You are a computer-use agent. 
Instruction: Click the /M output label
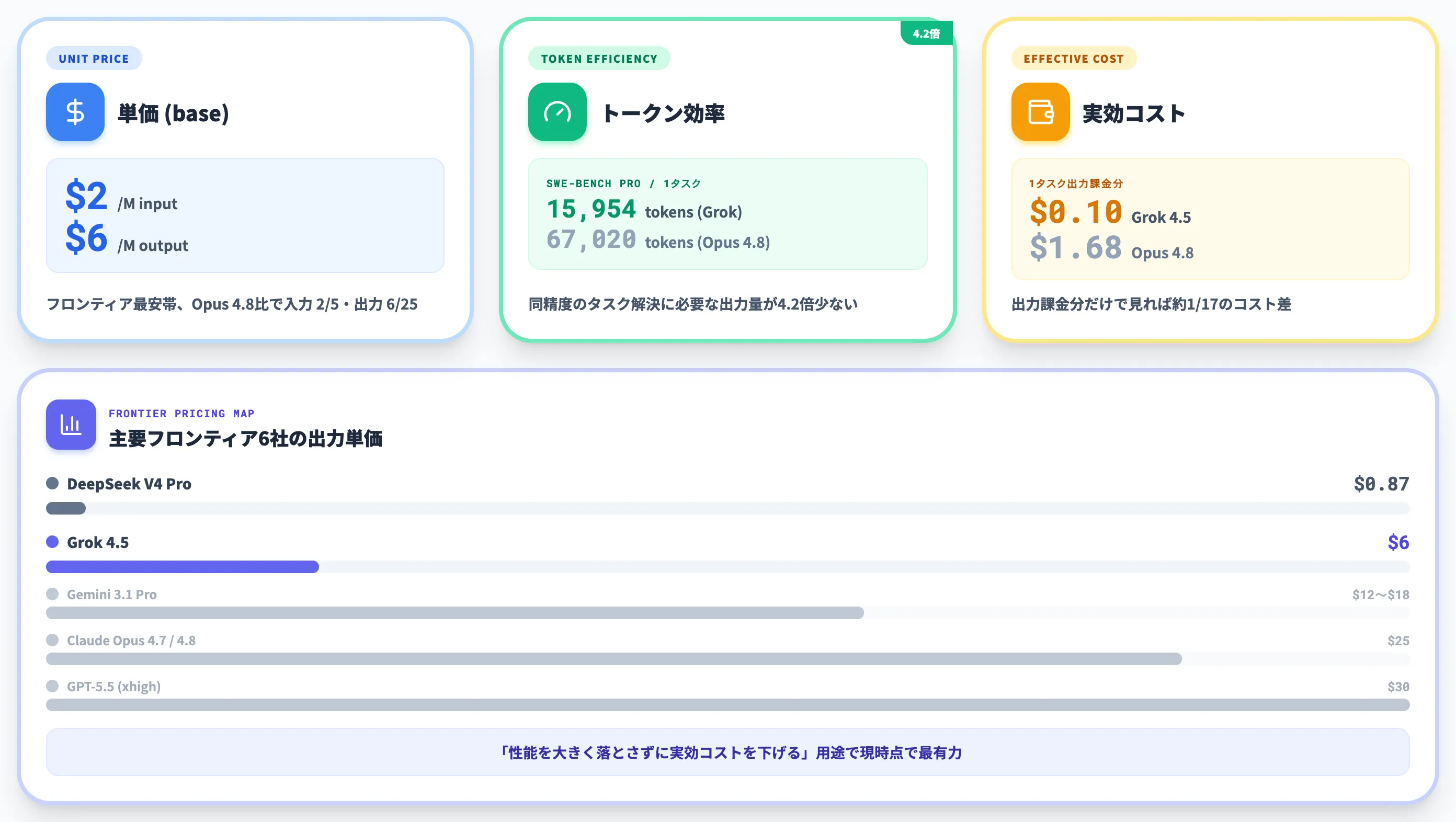[153, 245]
